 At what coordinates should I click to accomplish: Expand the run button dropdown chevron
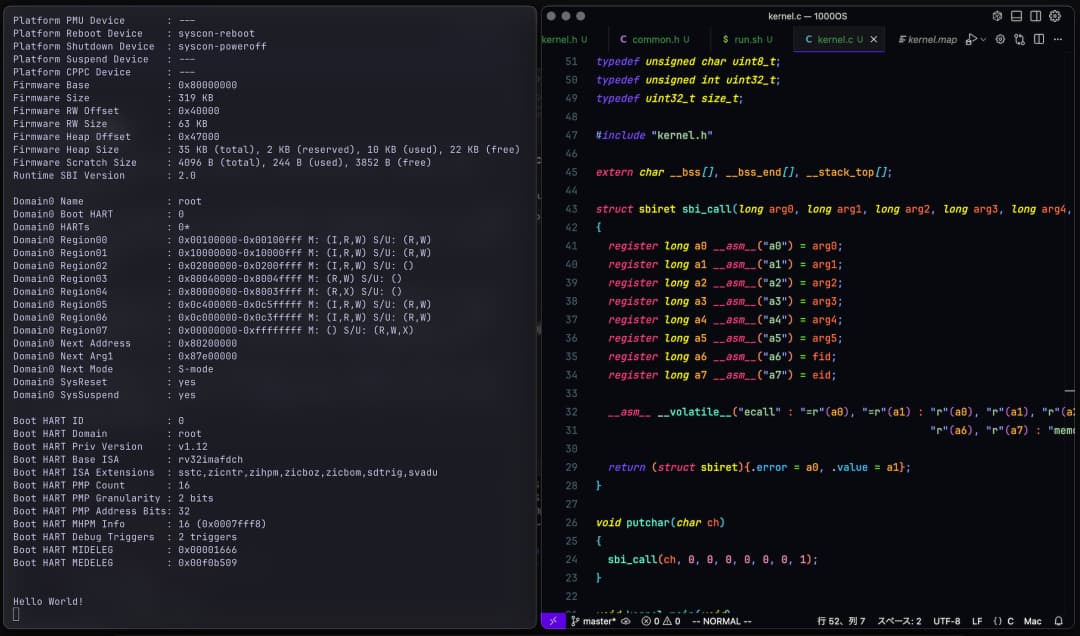pos(984,37)
